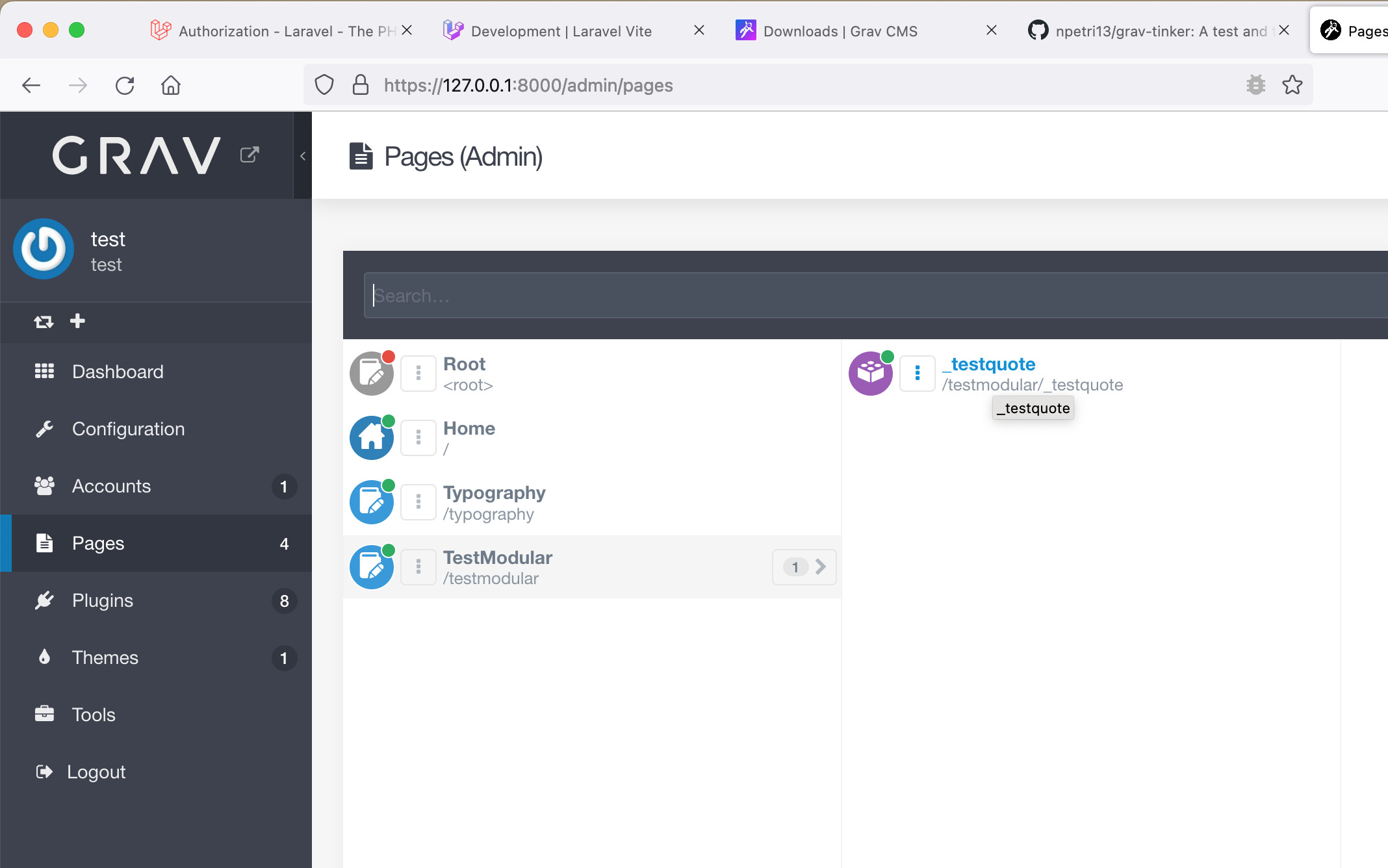The width and height of the screenshot is (1388, 868).
Task: Open the Typography page entry
Action: click(x=494, y=493)
